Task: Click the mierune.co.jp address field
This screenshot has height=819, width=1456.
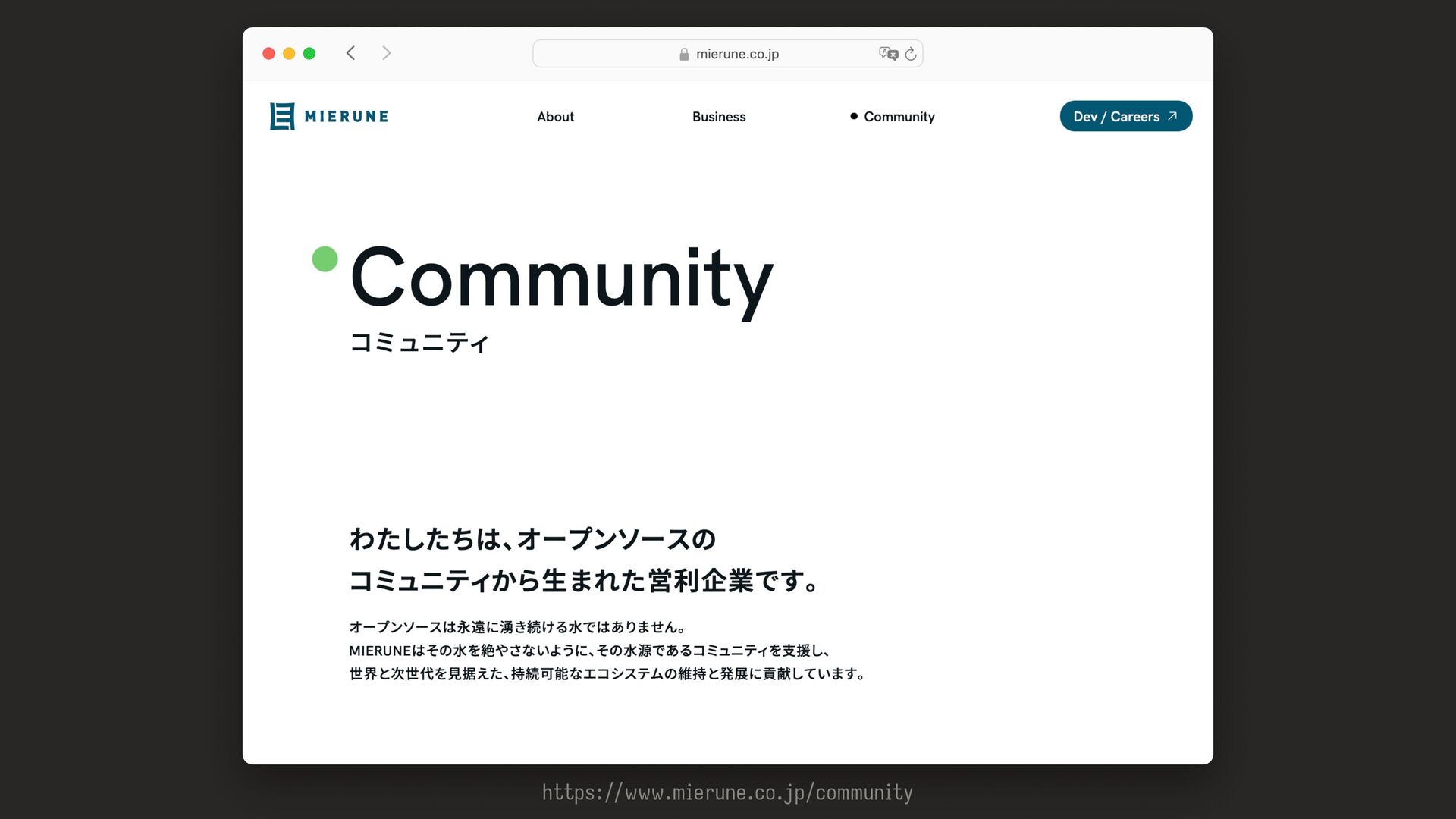Action: (737, 55)
